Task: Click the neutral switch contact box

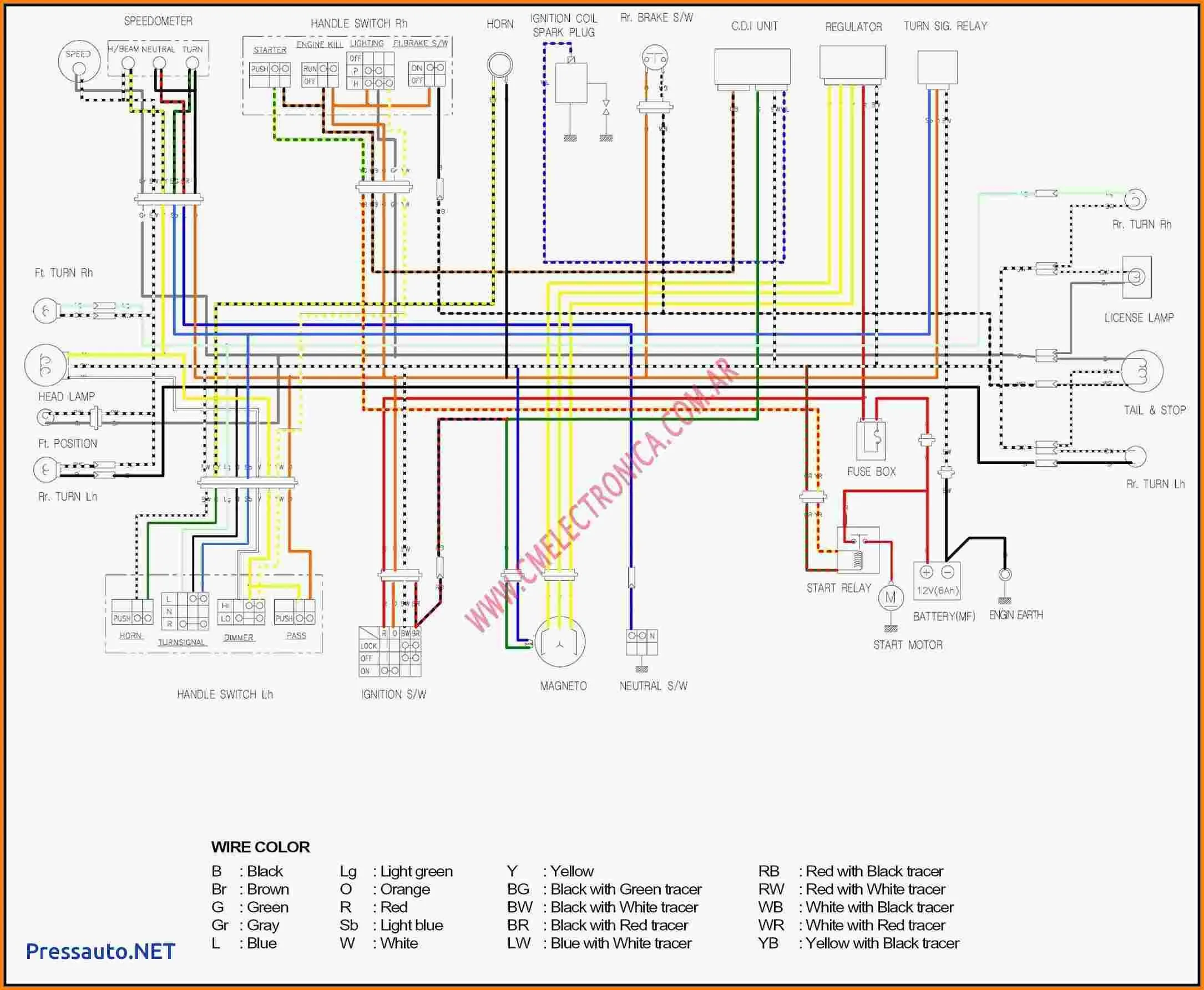Action: [641, 642]
